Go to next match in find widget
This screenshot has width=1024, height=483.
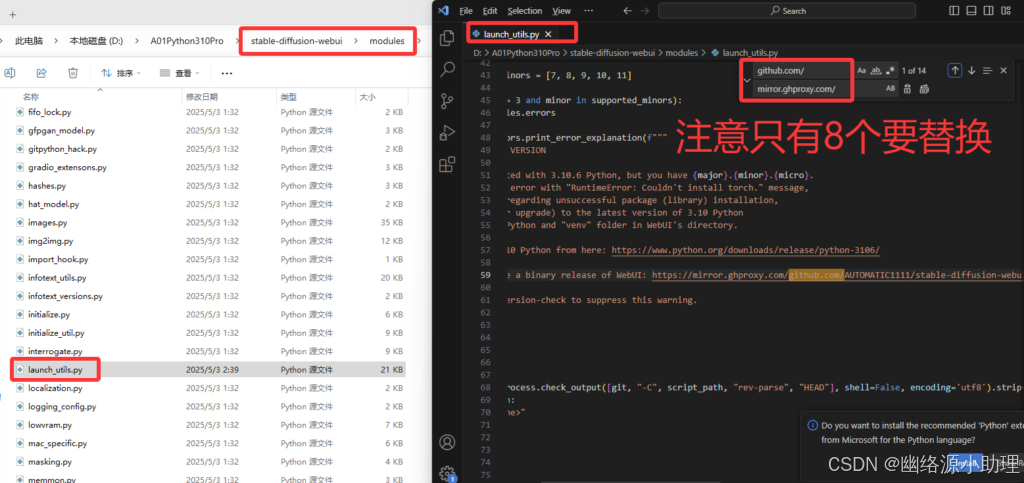[x=971, y=70]
